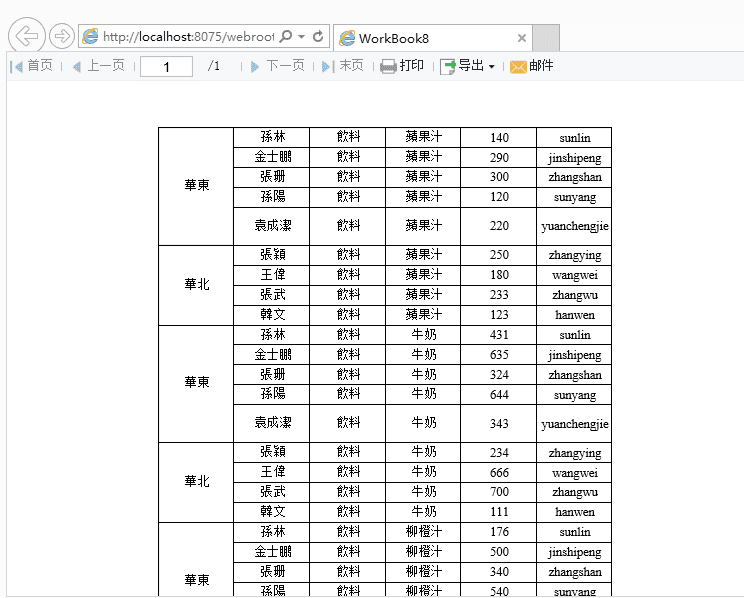The width and height of the screenshot is (744, 598).
Task: Click the printer icon
Action: click(x=388, y=66)
